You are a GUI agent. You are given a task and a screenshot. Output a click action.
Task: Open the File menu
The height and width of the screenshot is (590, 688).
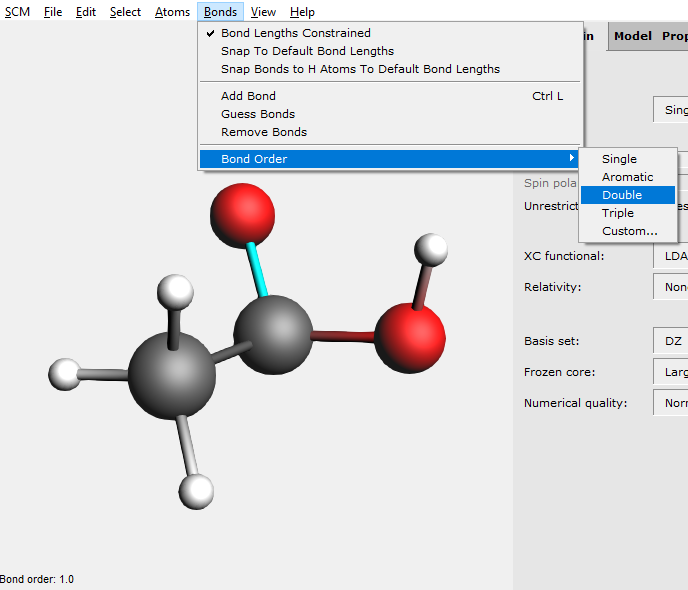(53, 12)
